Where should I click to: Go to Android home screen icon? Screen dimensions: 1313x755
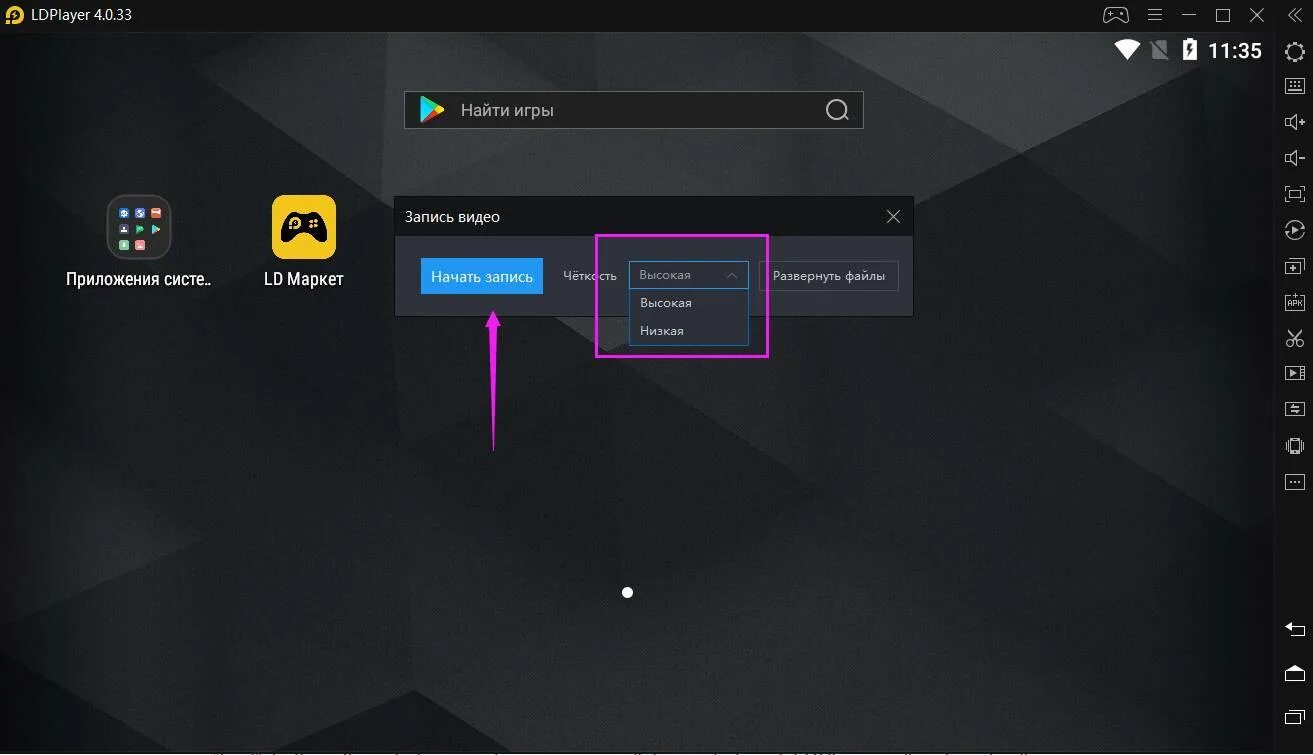click(x=1295, y=672)
